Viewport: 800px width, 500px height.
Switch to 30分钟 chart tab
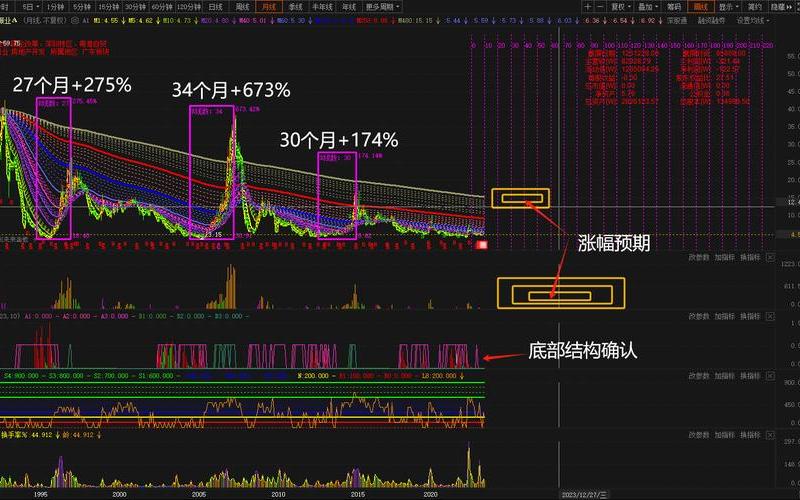click(x=135, y=7)
